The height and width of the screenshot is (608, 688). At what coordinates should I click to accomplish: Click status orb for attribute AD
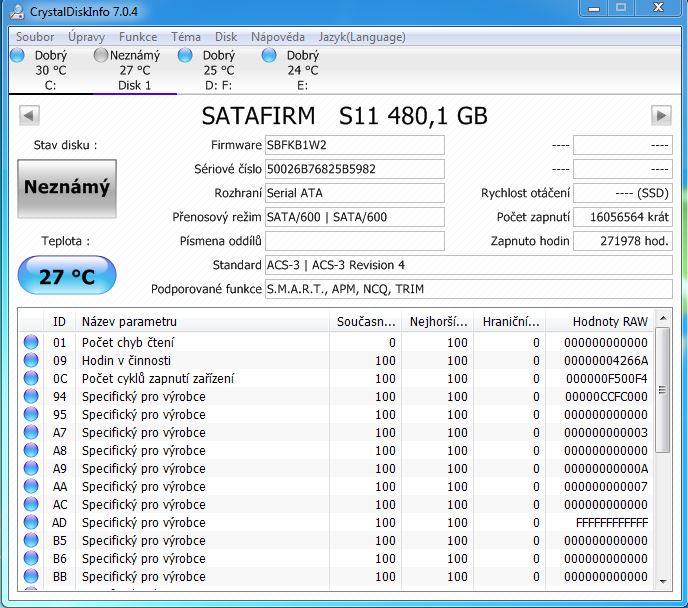pos(31,522)
